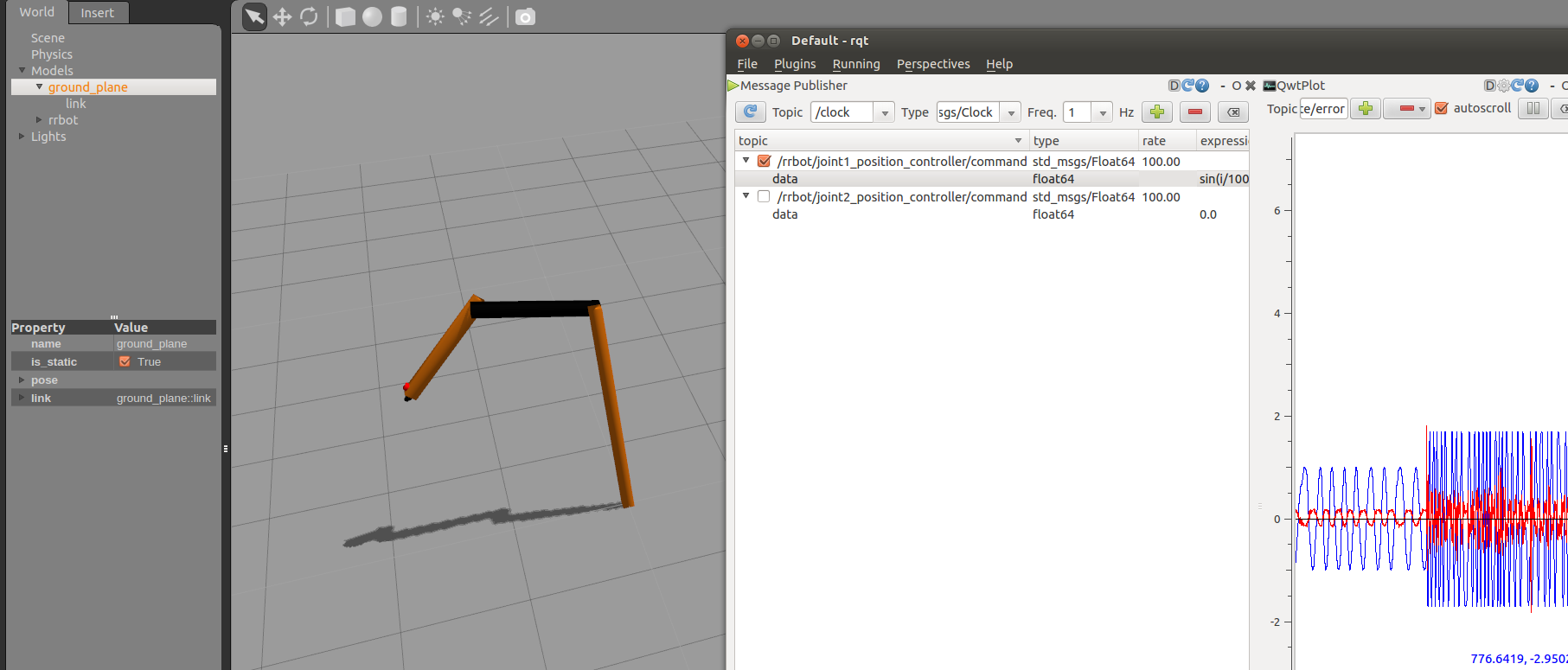Image resolution: width=1568 pixels, height=670 pixels.
Task: Select Scene in the World tree
Action: point(48,38)
